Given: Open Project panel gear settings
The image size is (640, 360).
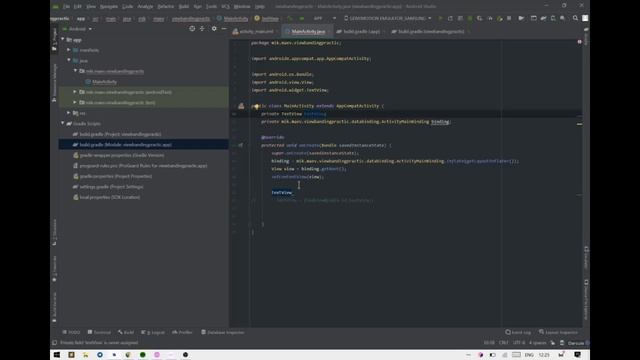Looking at the screenshot, I should tap(214, 29).
